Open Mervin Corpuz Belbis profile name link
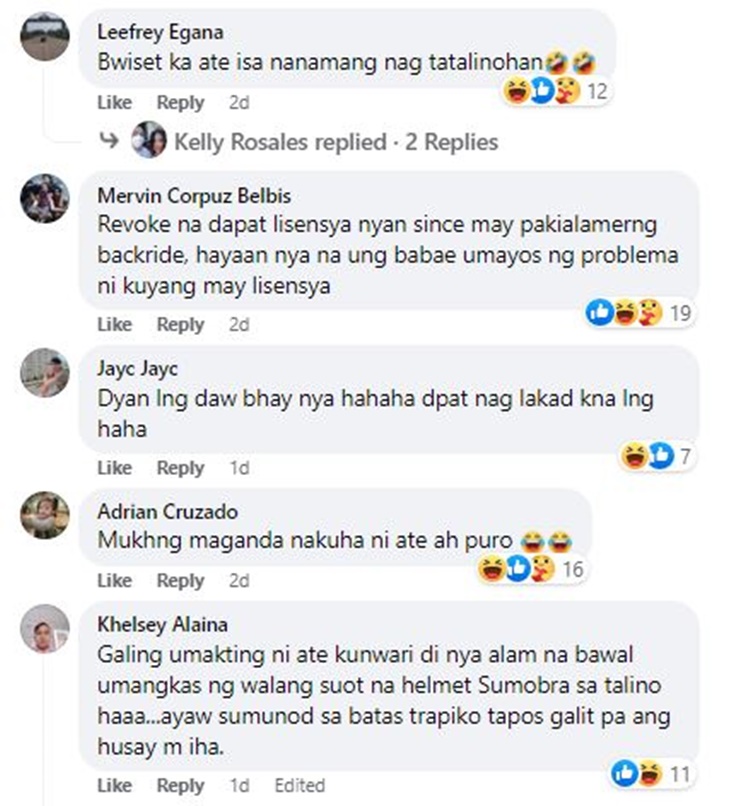750x806 pixels. 194,196
